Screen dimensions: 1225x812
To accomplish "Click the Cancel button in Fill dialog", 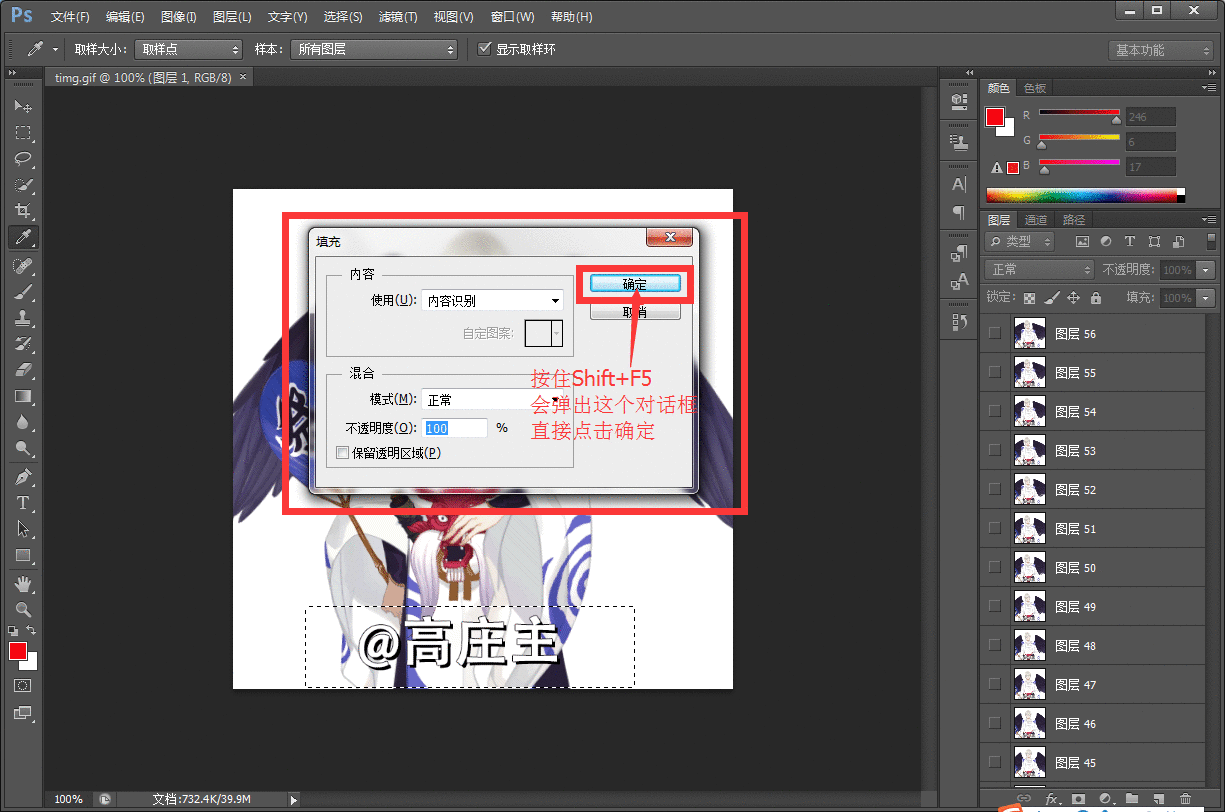I will (635, 312).
